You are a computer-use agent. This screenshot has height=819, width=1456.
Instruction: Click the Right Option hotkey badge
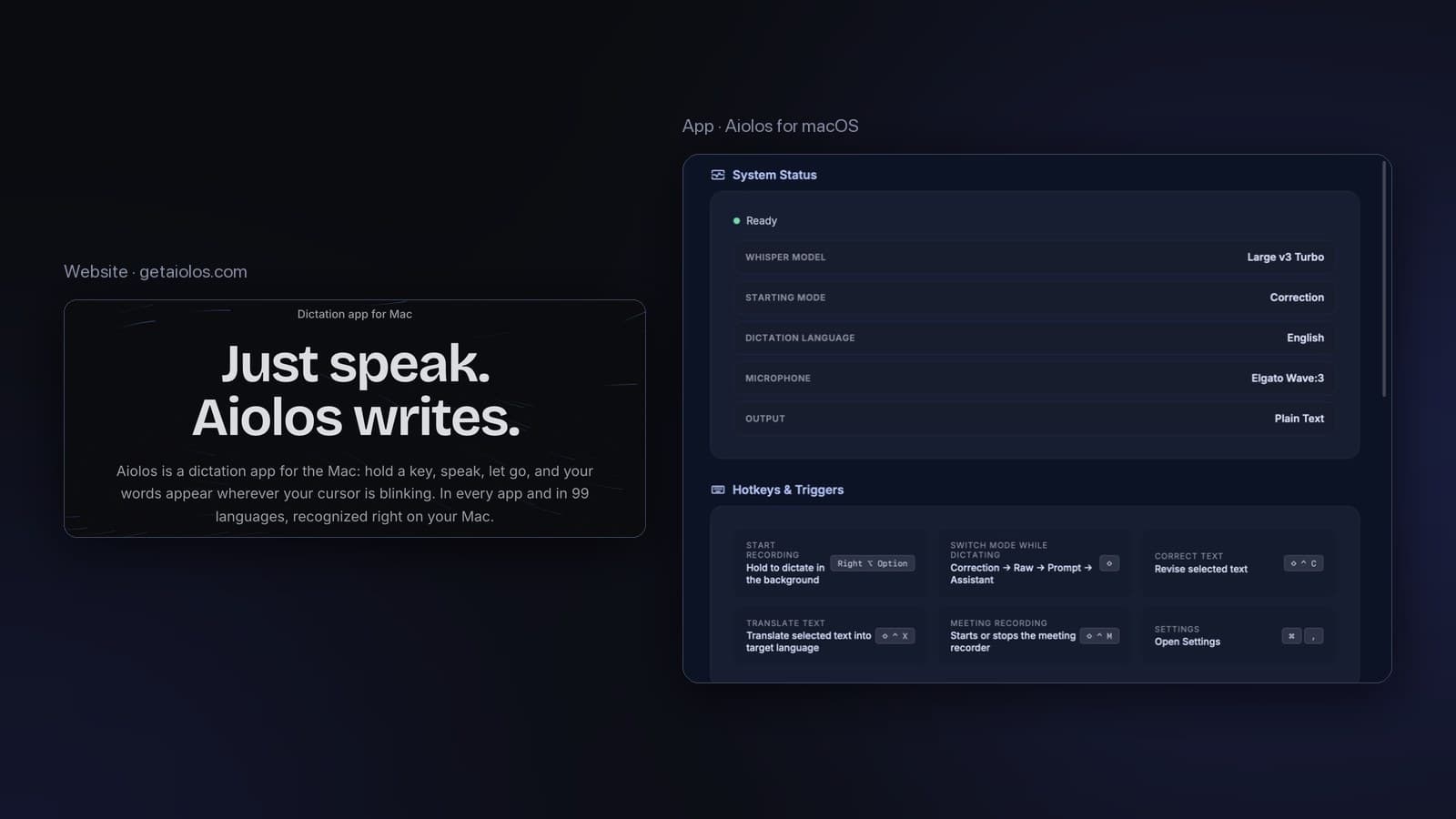[x=872, y=563]
